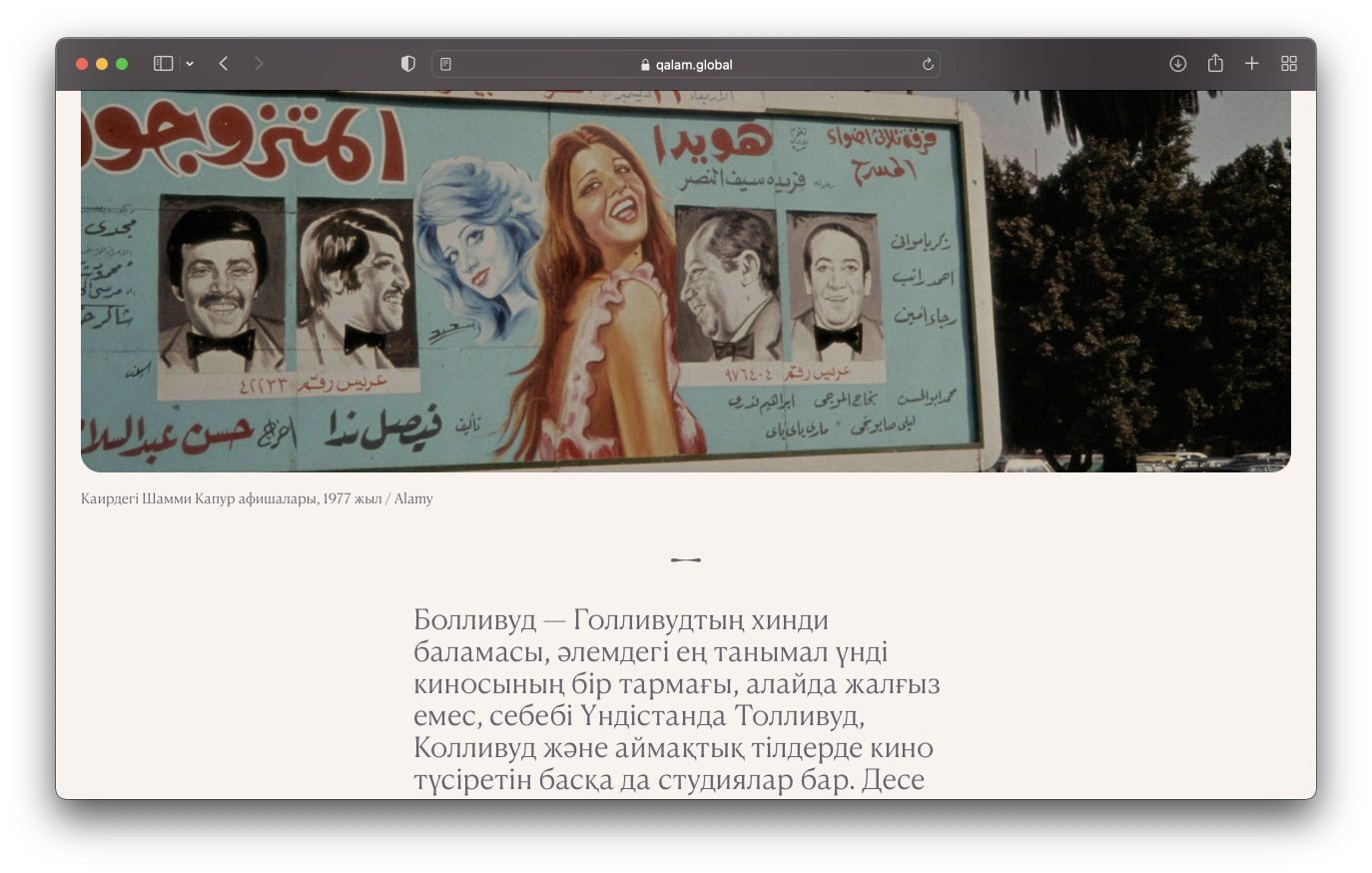The image size is (1372, 873).
Task: Click the small decorative divider above the paragraph
Action: (x=686, y=560)
